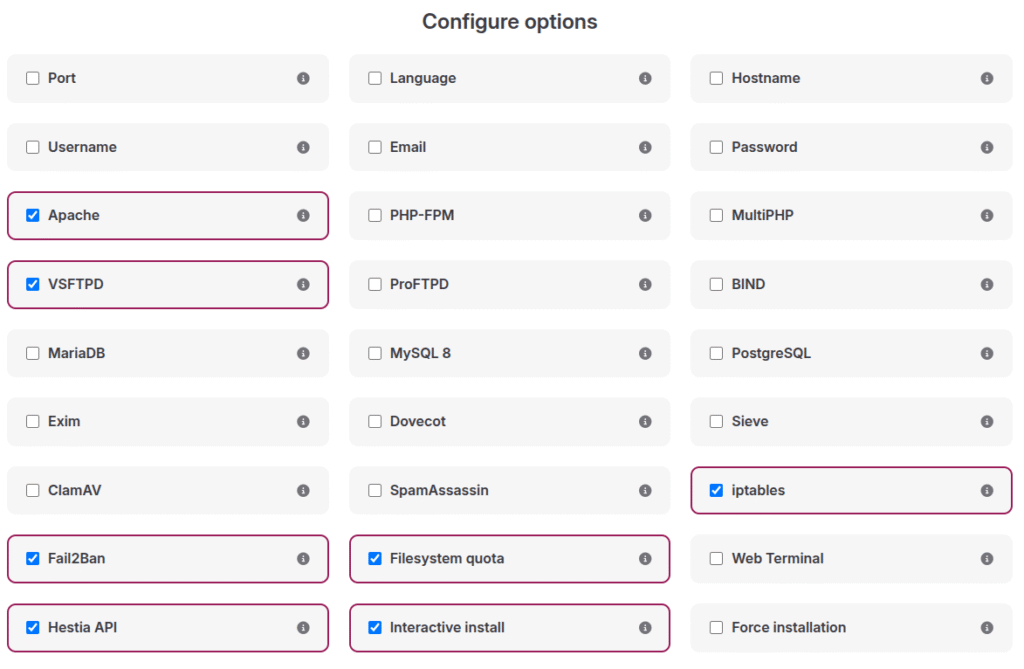This screenshot has height=669, width=1024.
Task: Enable the MariaDB checkbox
Action: click(x=33, y=354)
